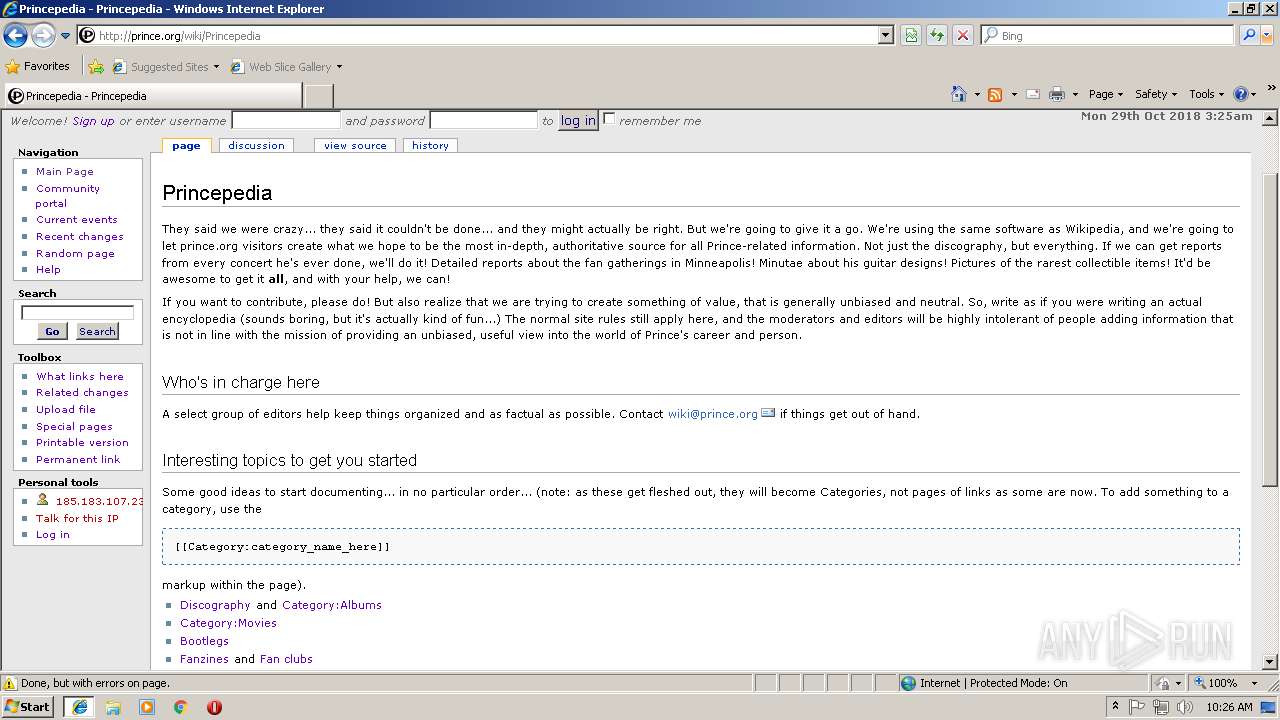This screenshot has height=720, width=1280.
Task: Open the Recent changes link
Action: (x=80, y=236)
